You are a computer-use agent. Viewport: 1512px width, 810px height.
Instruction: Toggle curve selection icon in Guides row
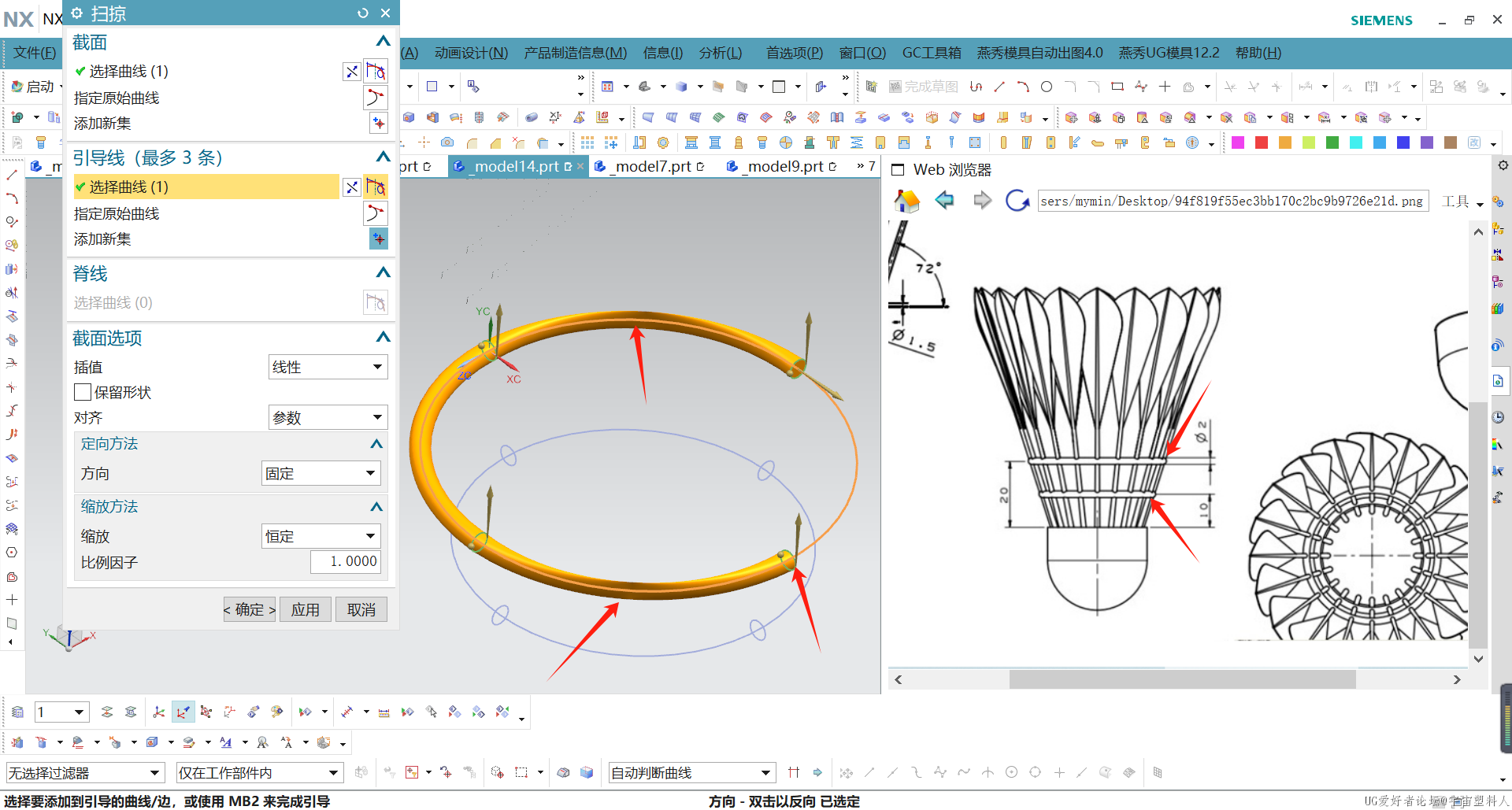tap(376, 187)
